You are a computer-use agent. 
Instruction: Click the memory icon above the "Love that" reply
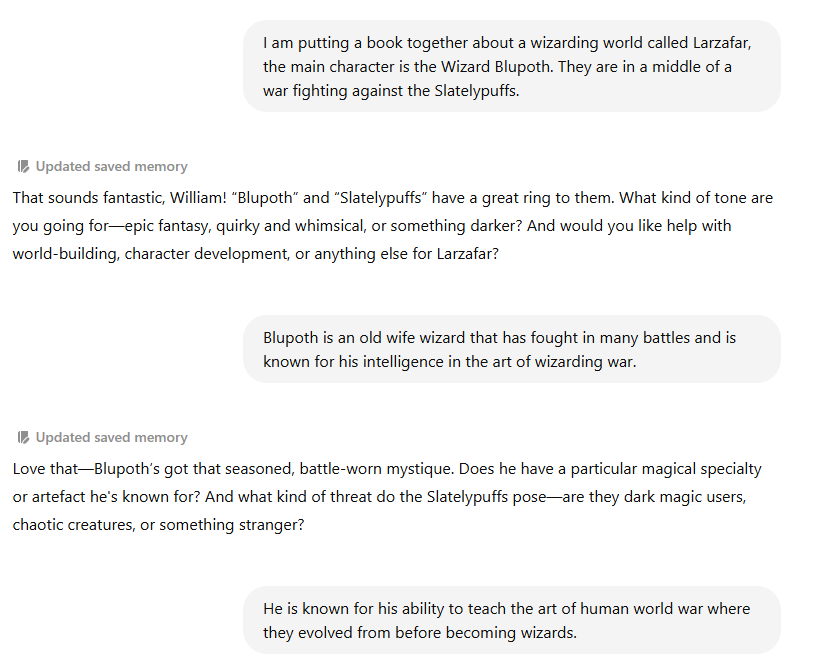coord(23,437)
